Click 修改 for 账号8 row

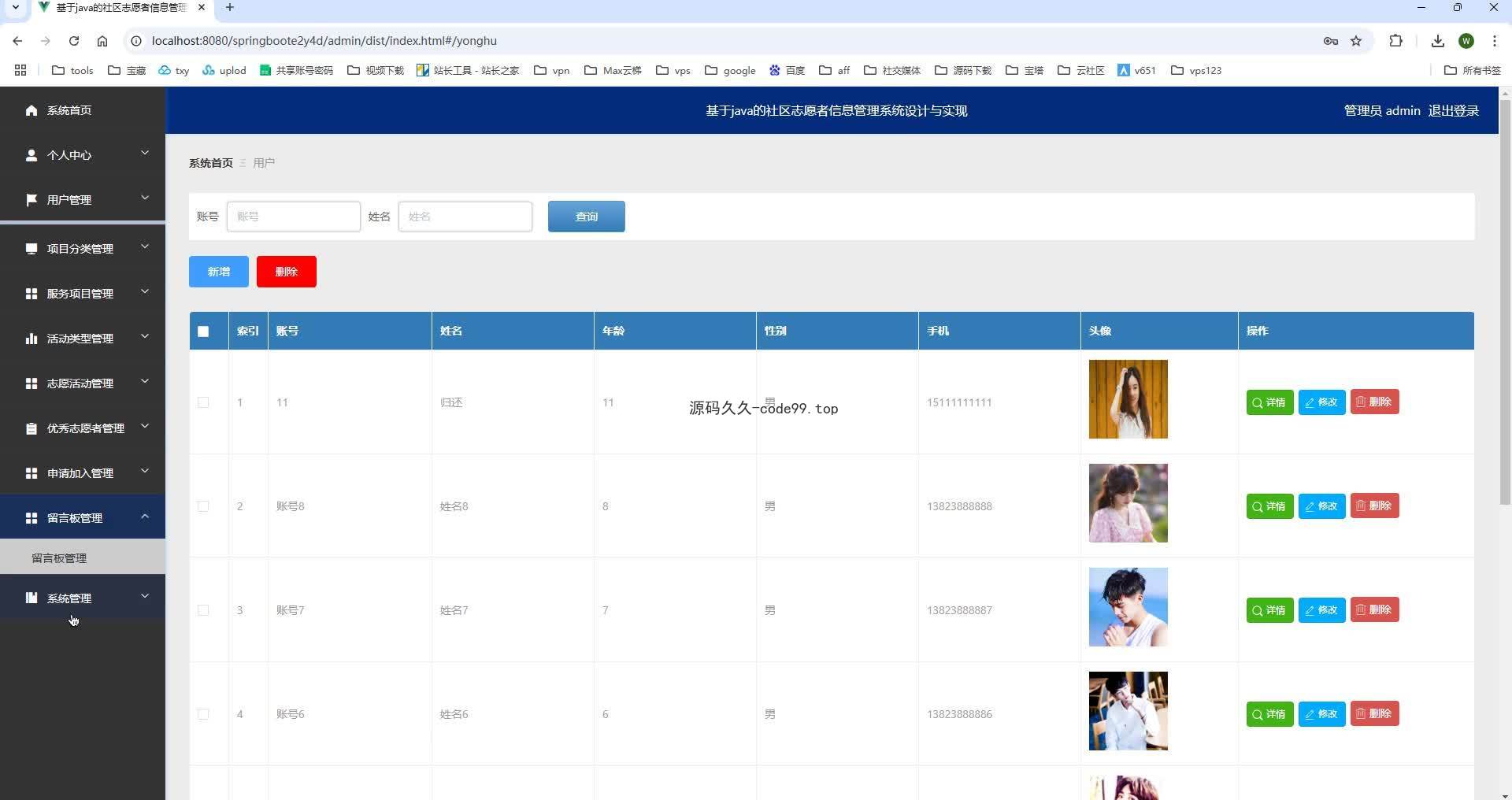(1322, 506)
